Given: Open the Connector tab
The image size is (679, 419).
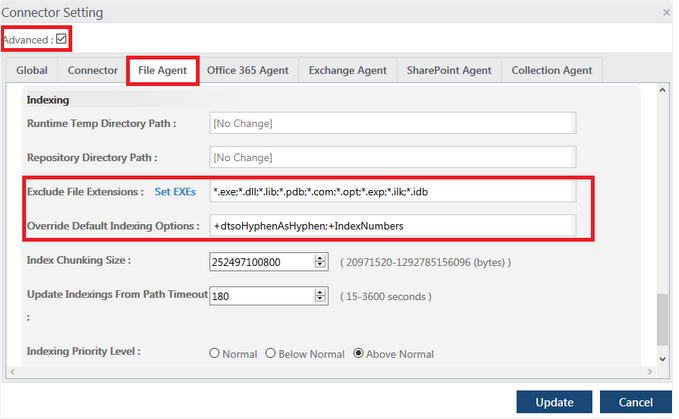Looking at the screenshot, I should [x=92, y=71].
